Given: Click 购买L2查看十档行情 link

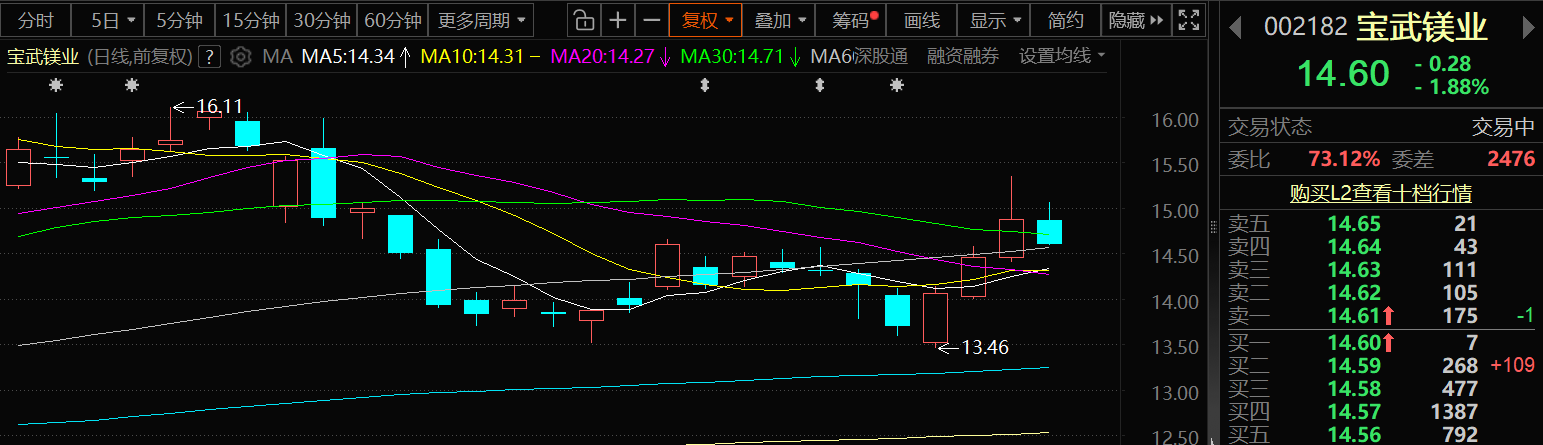Looking at the screenshot, I should pyautogui.click(x=1380, y=193).
